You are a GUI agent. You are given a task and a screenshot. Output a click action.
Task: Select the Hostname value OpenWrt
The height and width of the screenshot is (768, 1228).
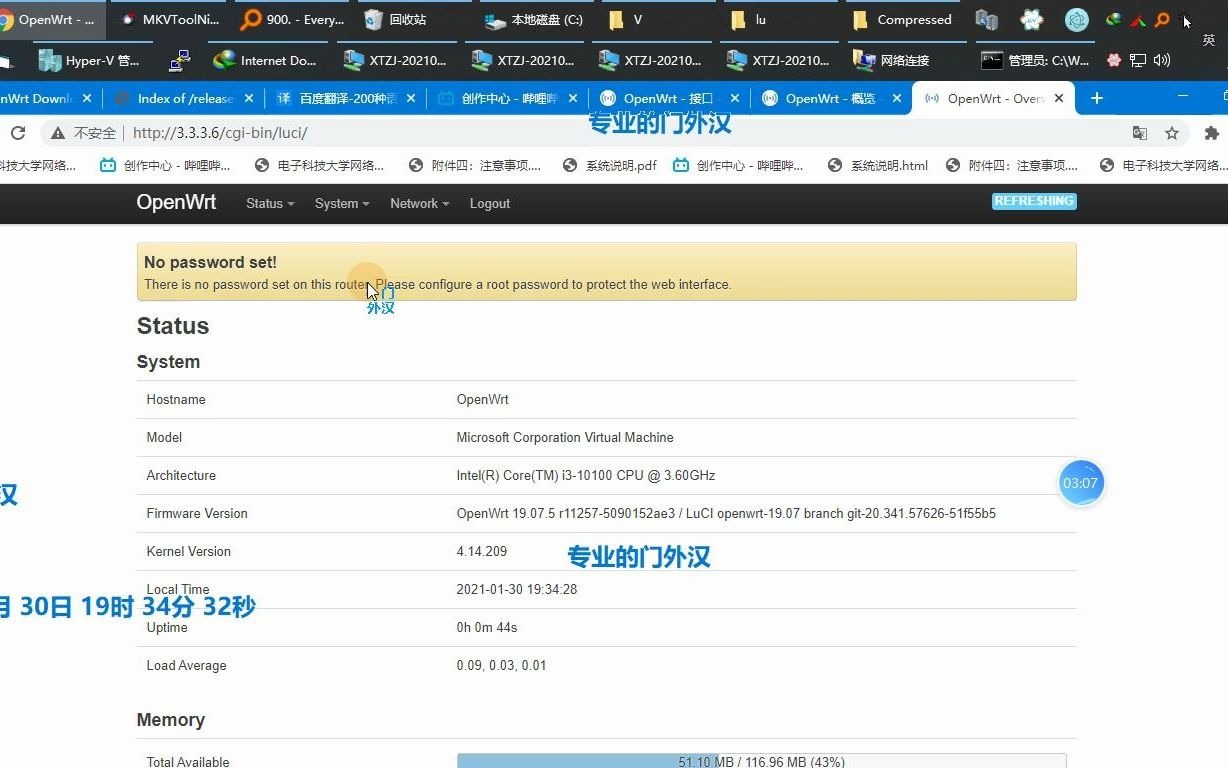(483, 399)
